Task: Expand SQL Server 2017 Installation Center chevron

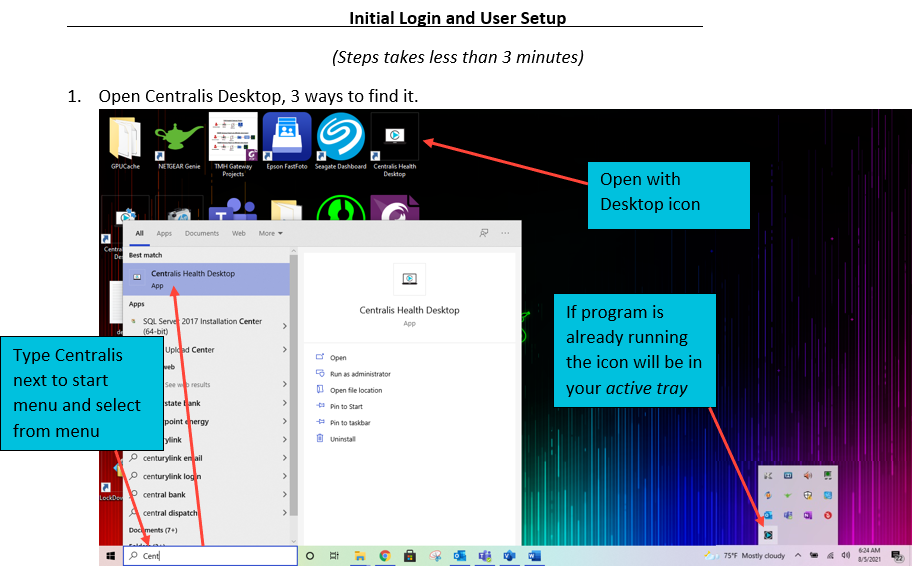Action: tap(285, 326)
